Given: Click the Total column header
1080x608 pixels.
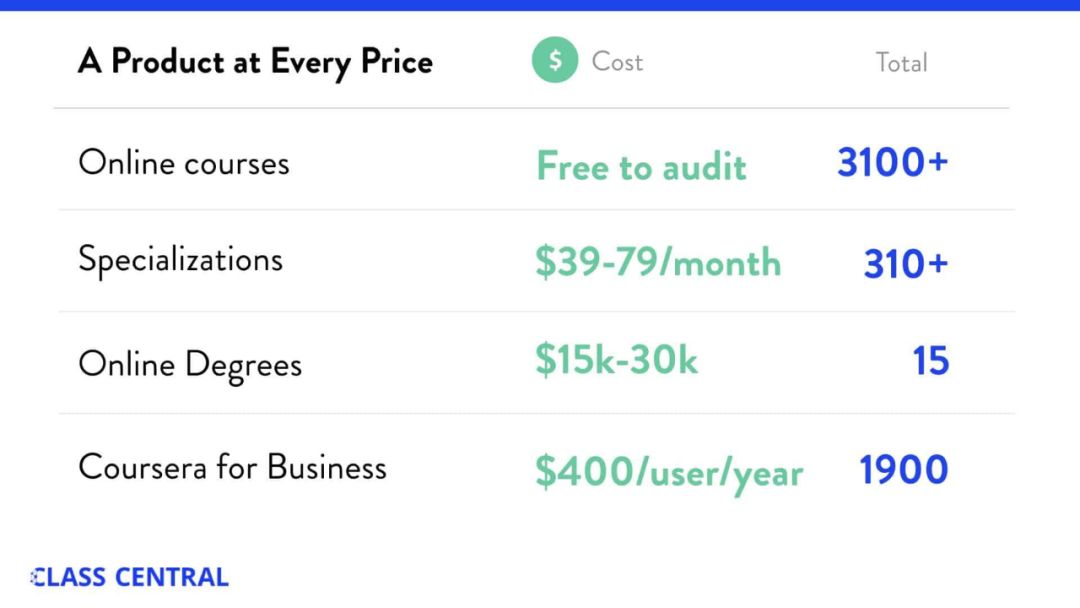Looking at the screenshot, I should 901,63.
